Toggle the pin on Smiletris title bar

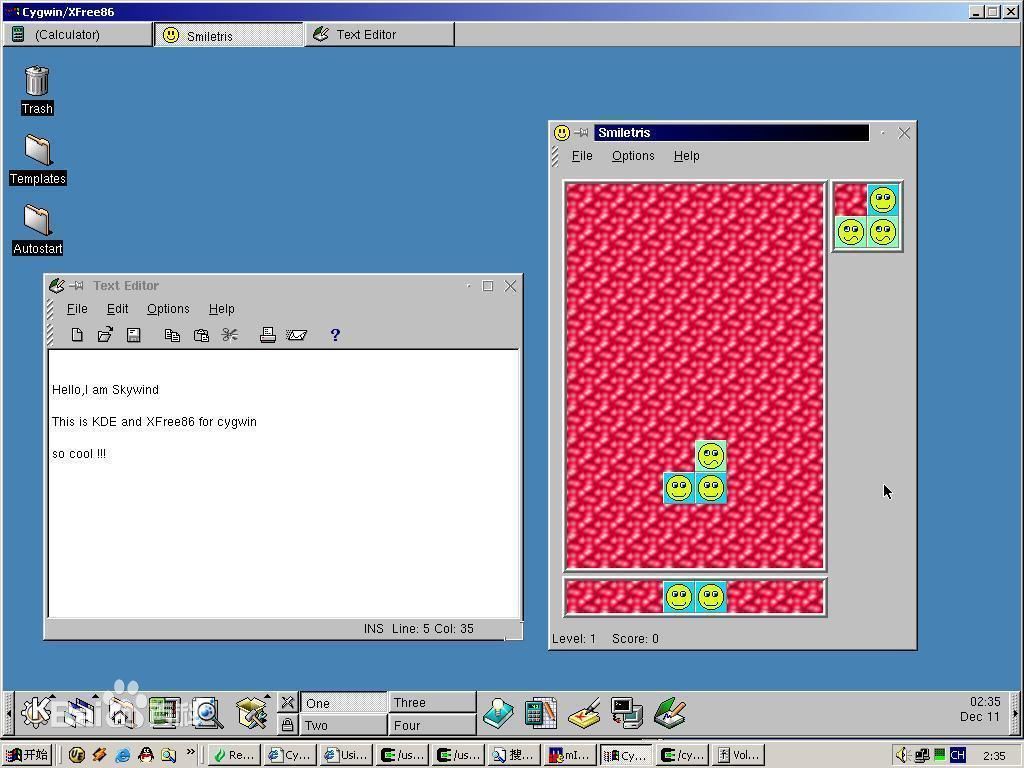[581, 133]
